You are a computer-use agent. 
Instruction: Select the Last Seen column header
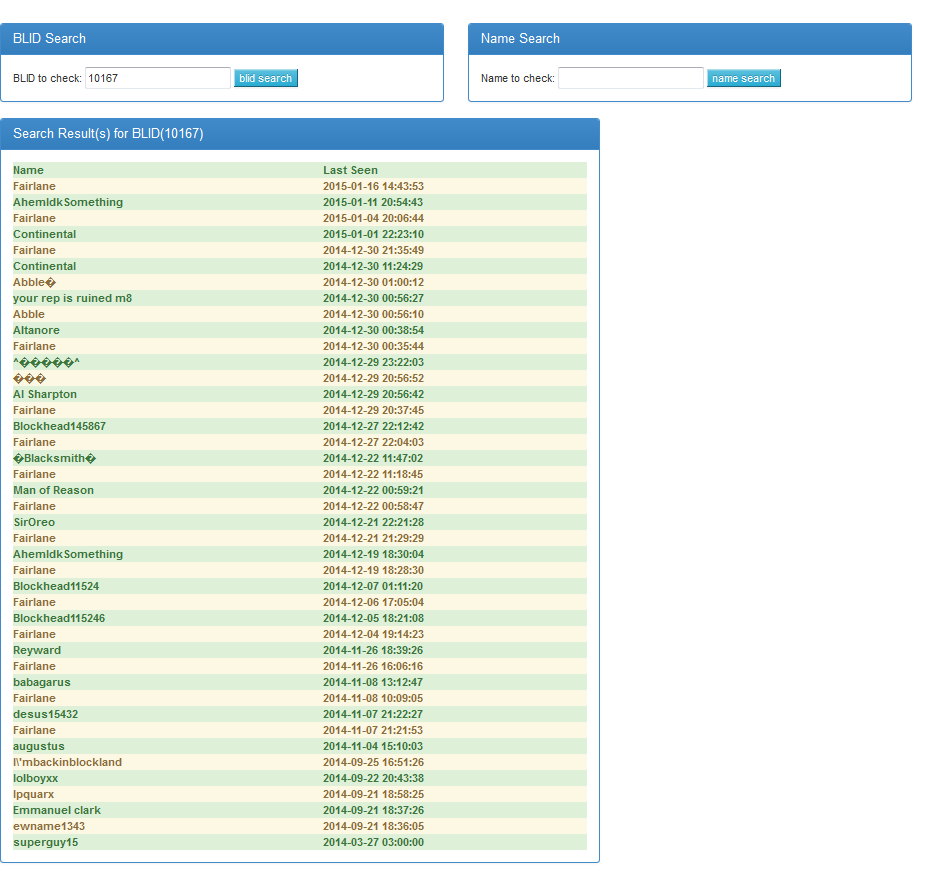point(350,170)
